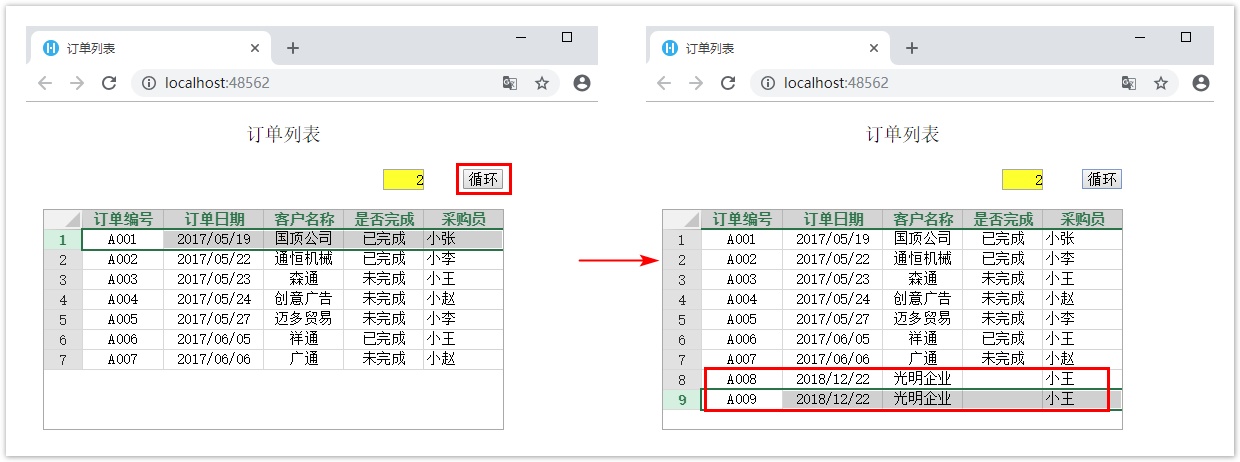Select row header 7 in left table
Viewport: 1240px width, 462px height.
point(63,359)
